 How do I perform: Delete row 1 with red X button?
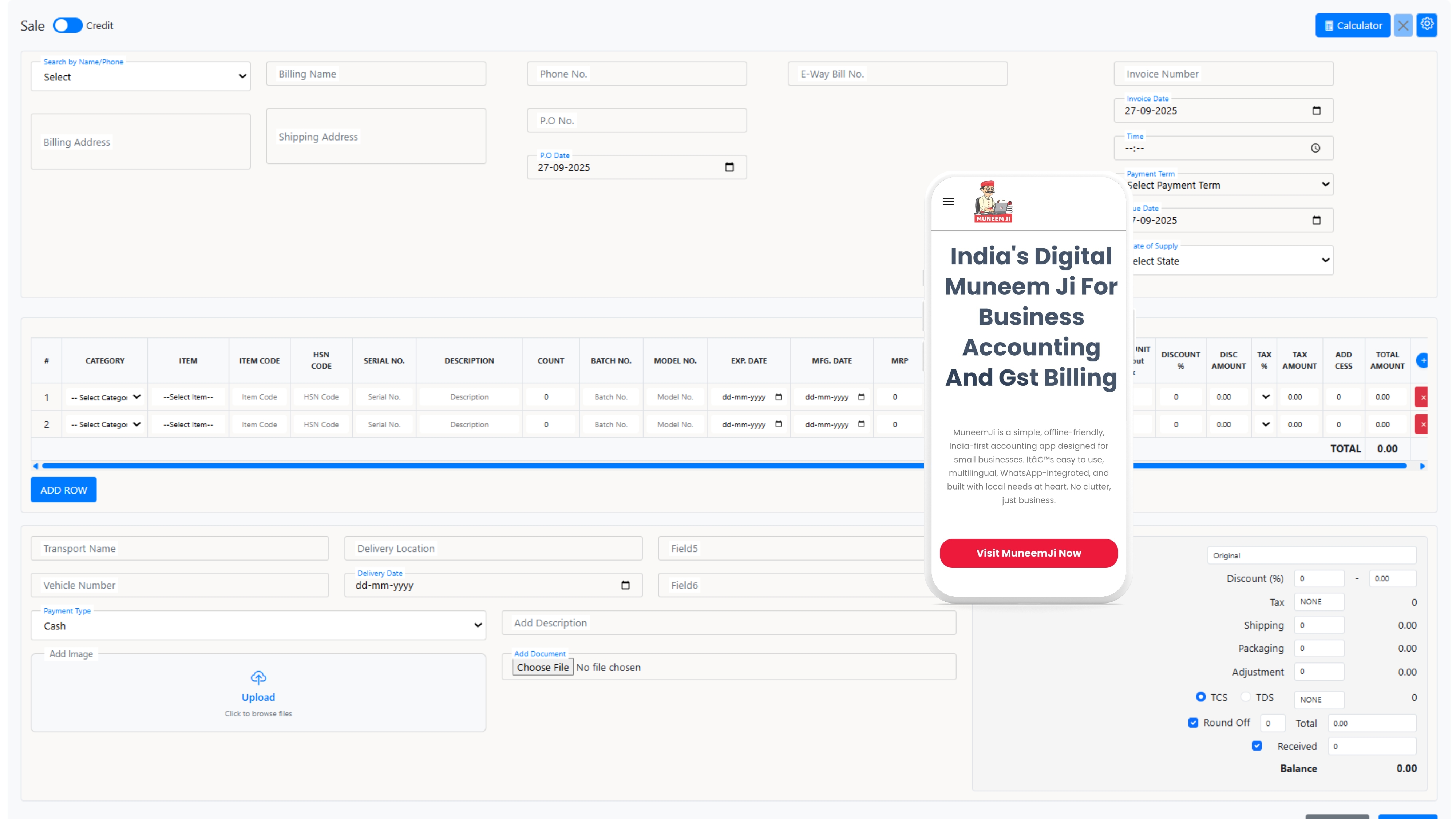click(x=1421, y=397)
